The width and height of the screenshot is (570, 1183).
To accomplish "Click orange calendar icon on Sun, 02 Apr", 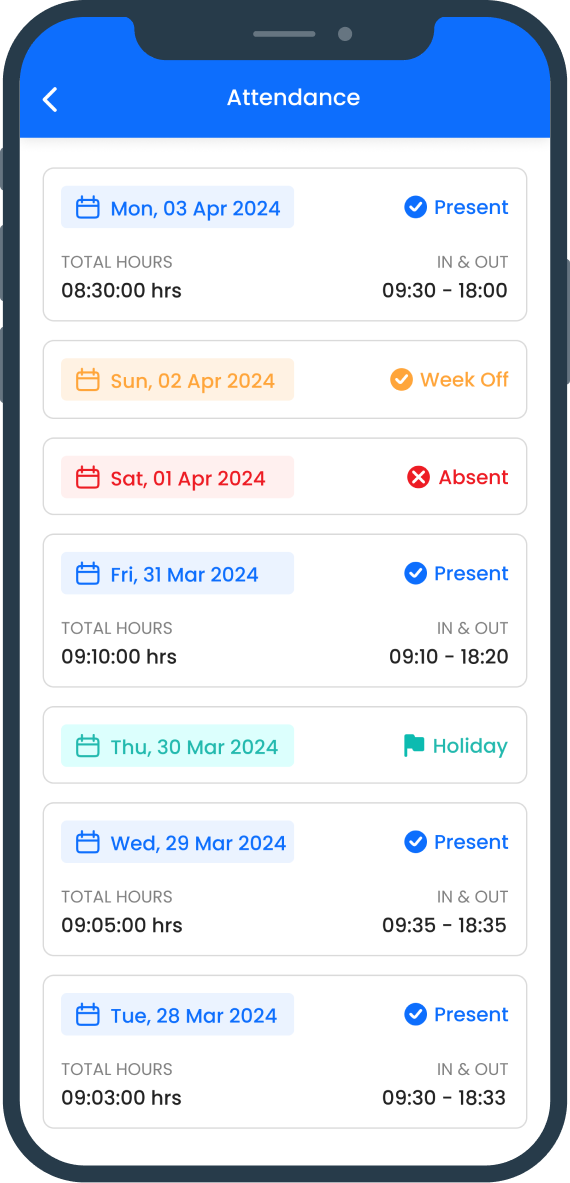I will pyautogui.click(x=88, y=379).
